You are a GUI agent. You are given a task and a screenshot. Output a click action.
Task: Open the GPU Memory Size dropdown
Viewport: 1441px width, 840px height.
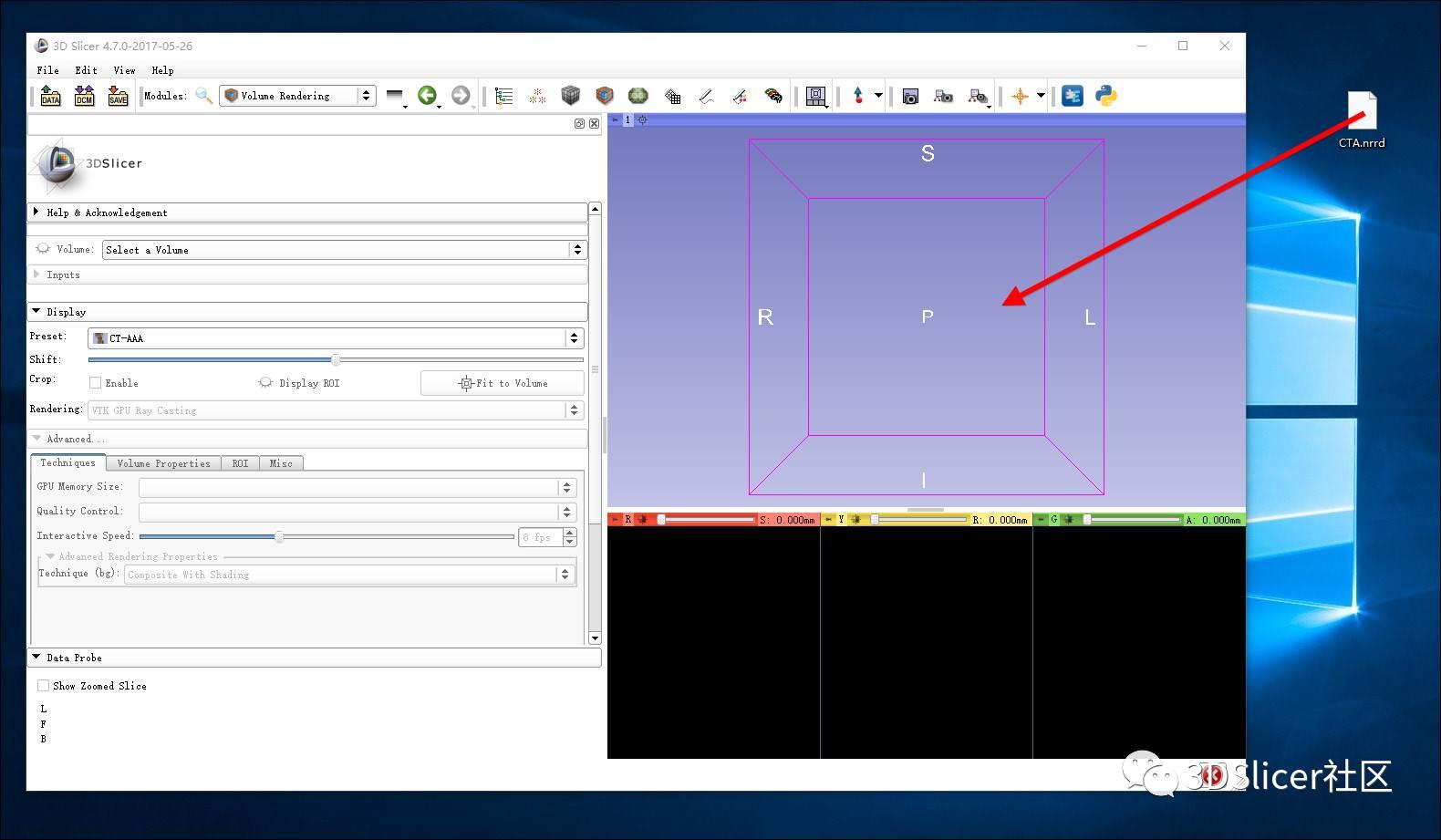[x=358, y=487]
